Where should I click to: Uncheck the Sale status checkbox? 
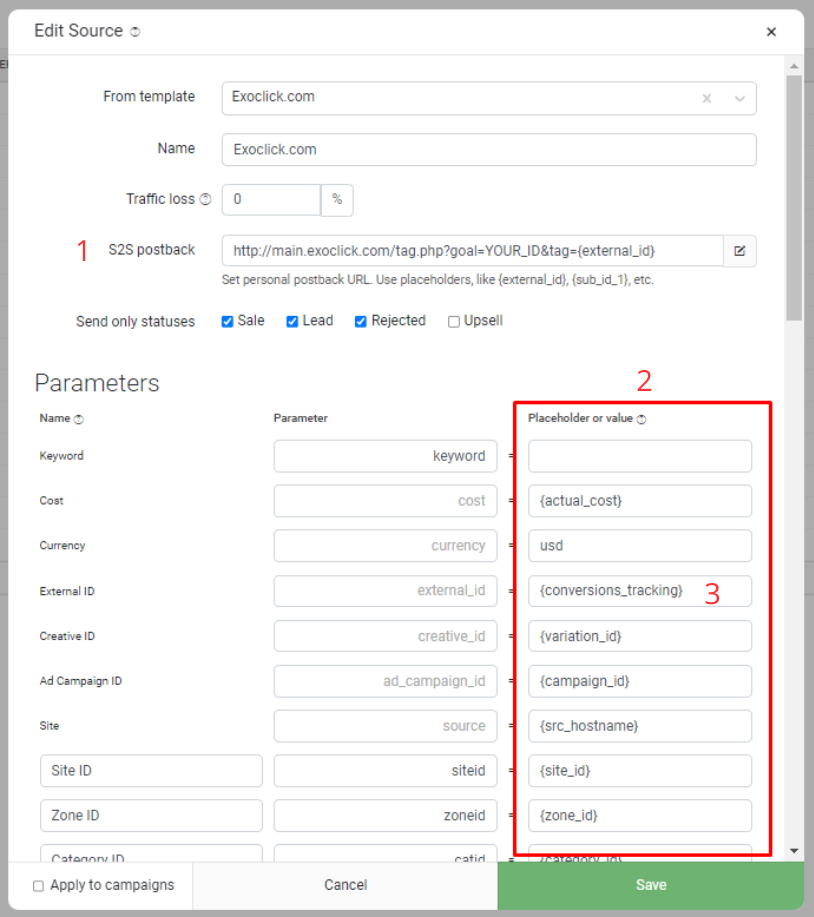click(x=227, y=322)
